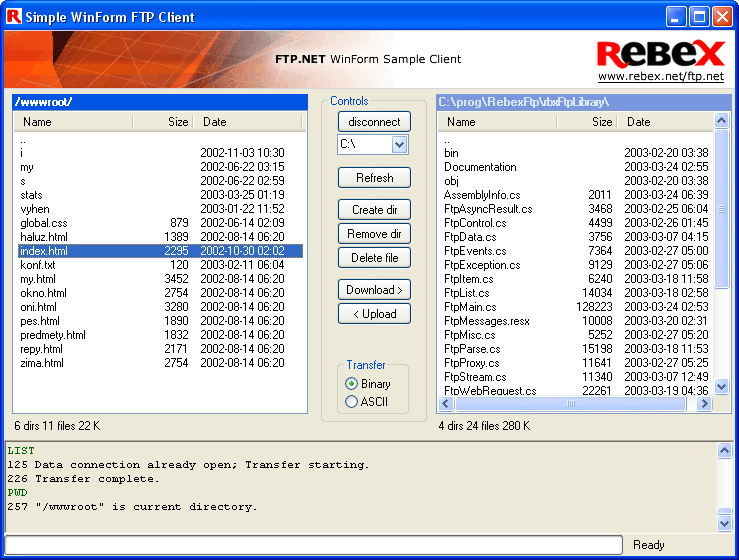Sort local list by Date column
739x560 pixels.
[666, 122]
